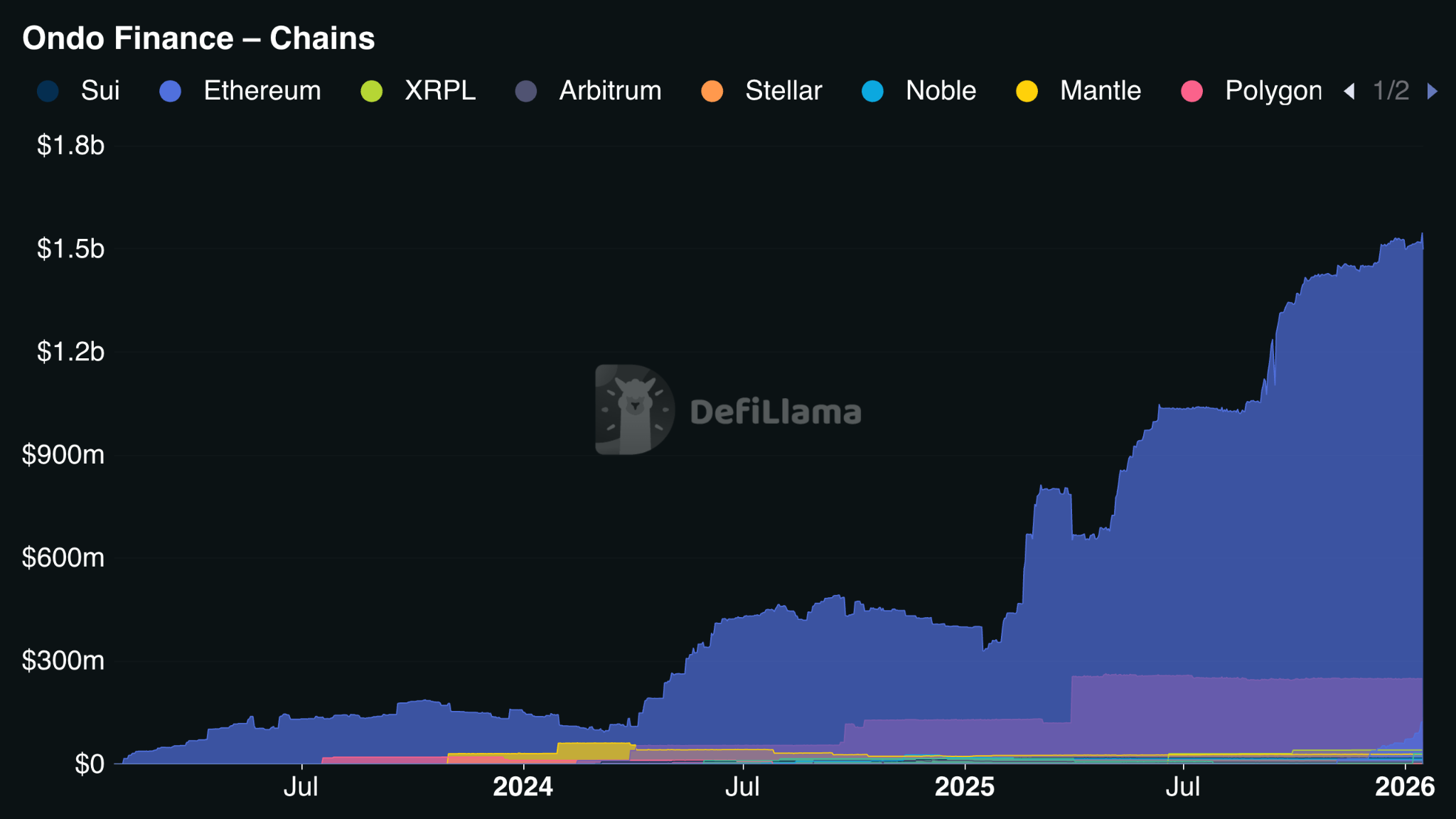Click the XRPL legend label
Image resolution: width=1456 pixels, height=819 pixels.
(x=440, y=91)
